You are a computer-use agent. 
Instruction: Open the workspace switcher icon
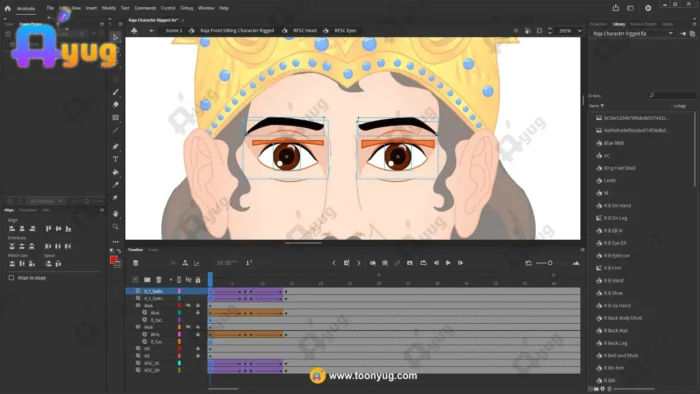(x=630, y=8)
